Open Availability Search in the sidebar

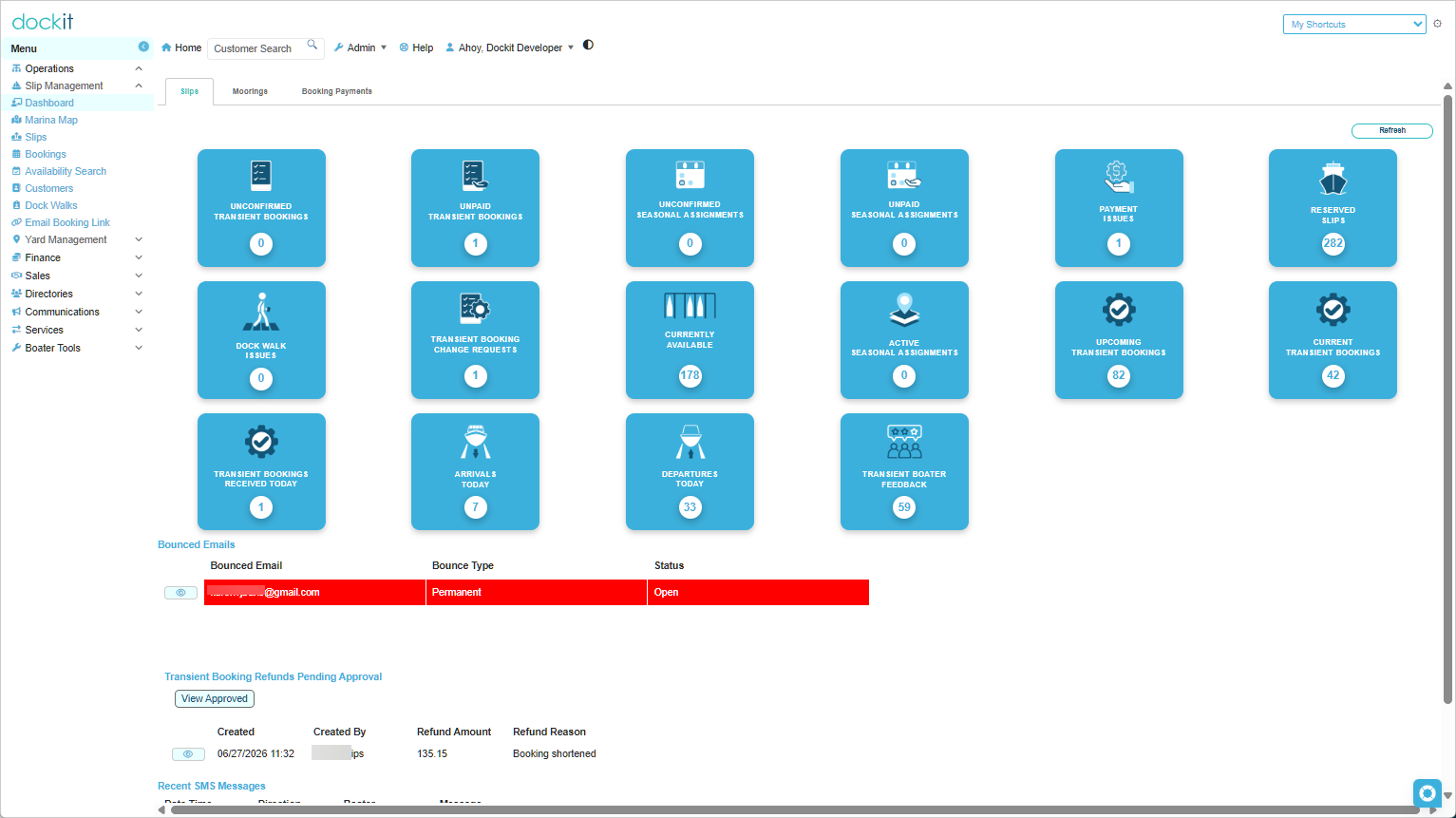click(x=66, y=171)
